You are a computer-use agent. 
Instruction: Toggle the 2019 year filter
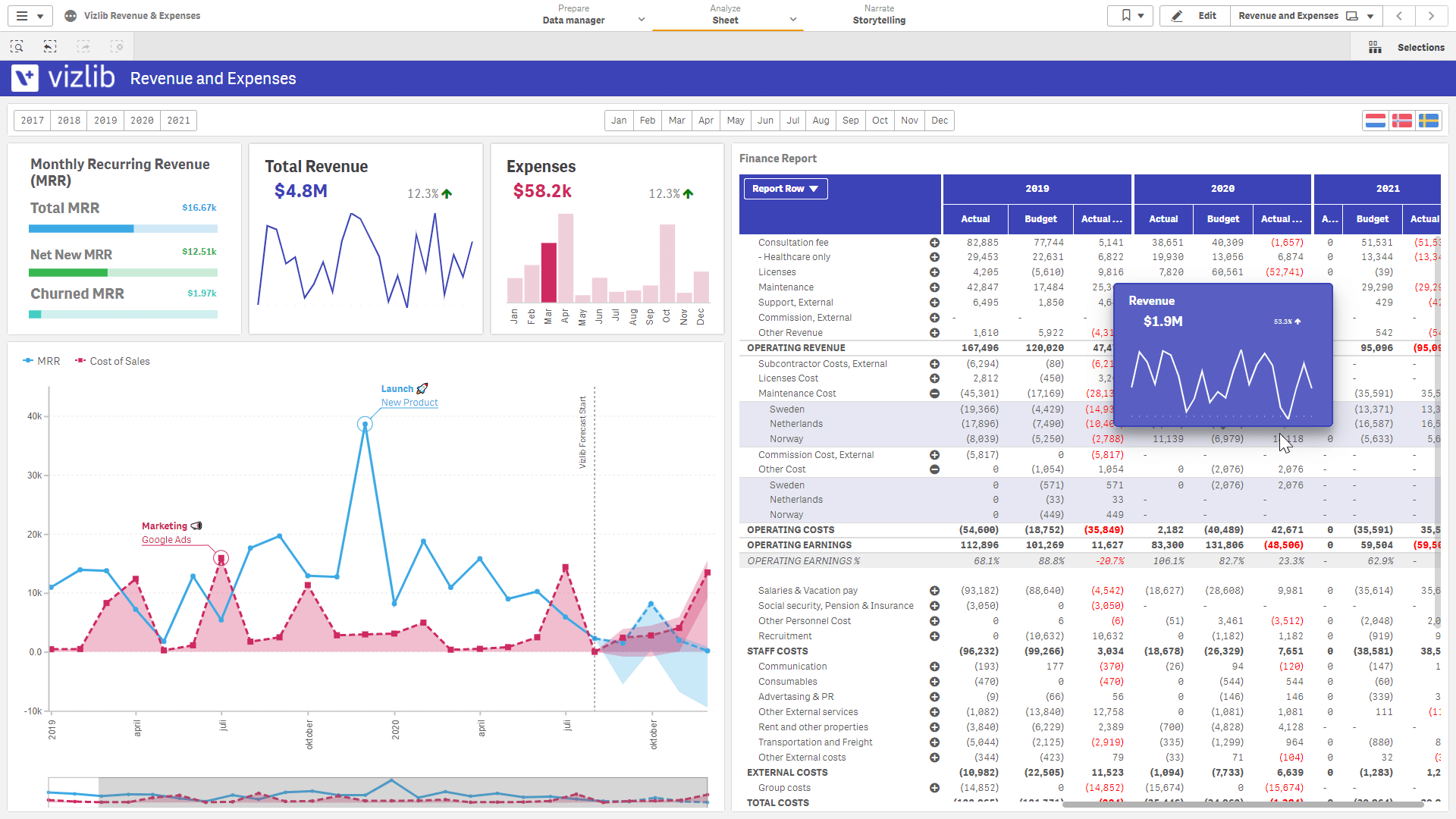point(105,121)
